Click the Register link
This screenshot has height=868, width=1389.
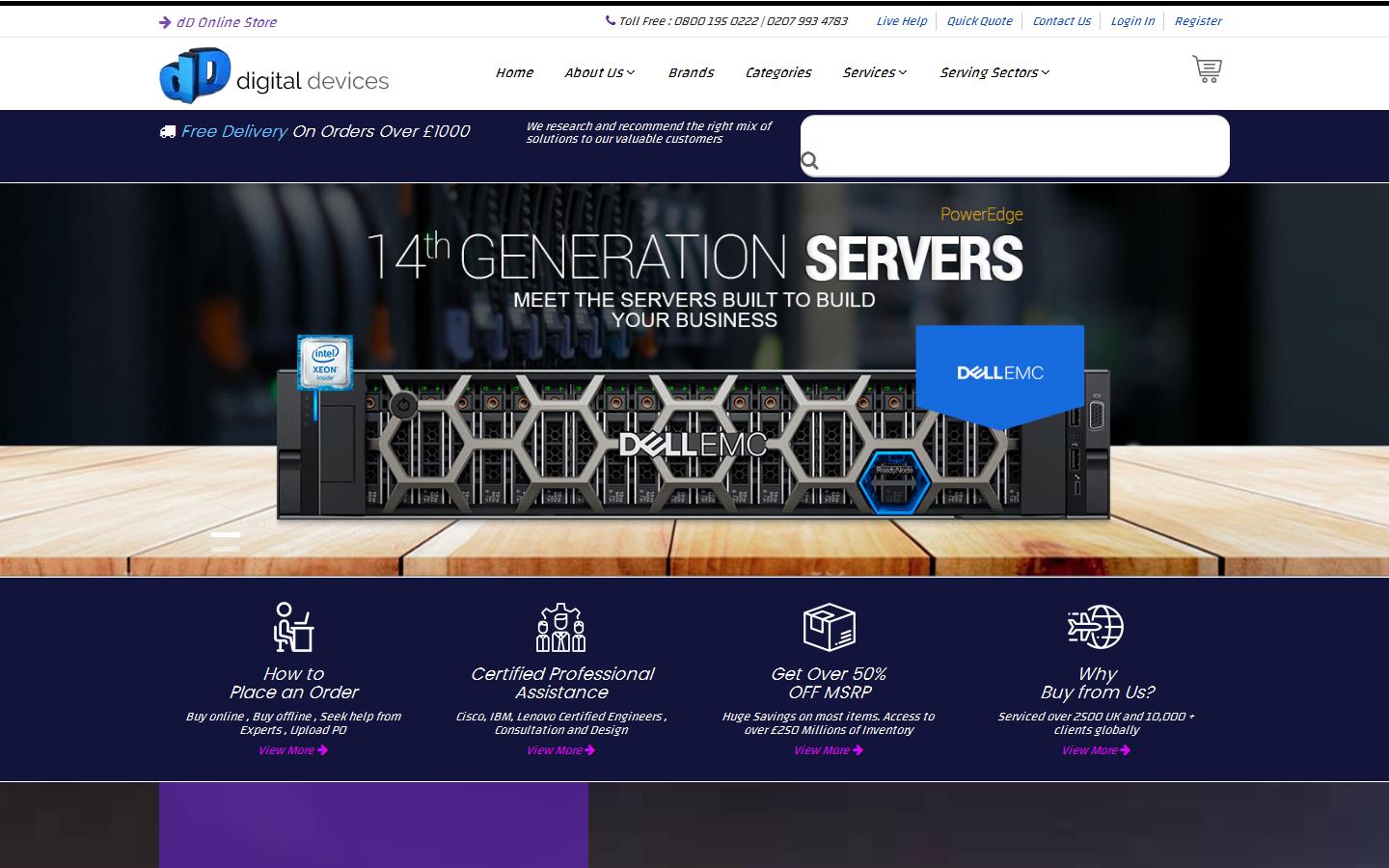tap(1197, 20)
